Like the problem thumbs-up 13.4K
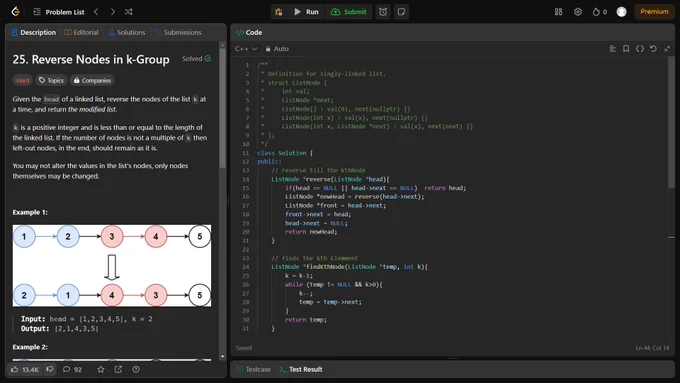This screenshot has width=680, height=383. pyautogui.click(x=25, y=370)
